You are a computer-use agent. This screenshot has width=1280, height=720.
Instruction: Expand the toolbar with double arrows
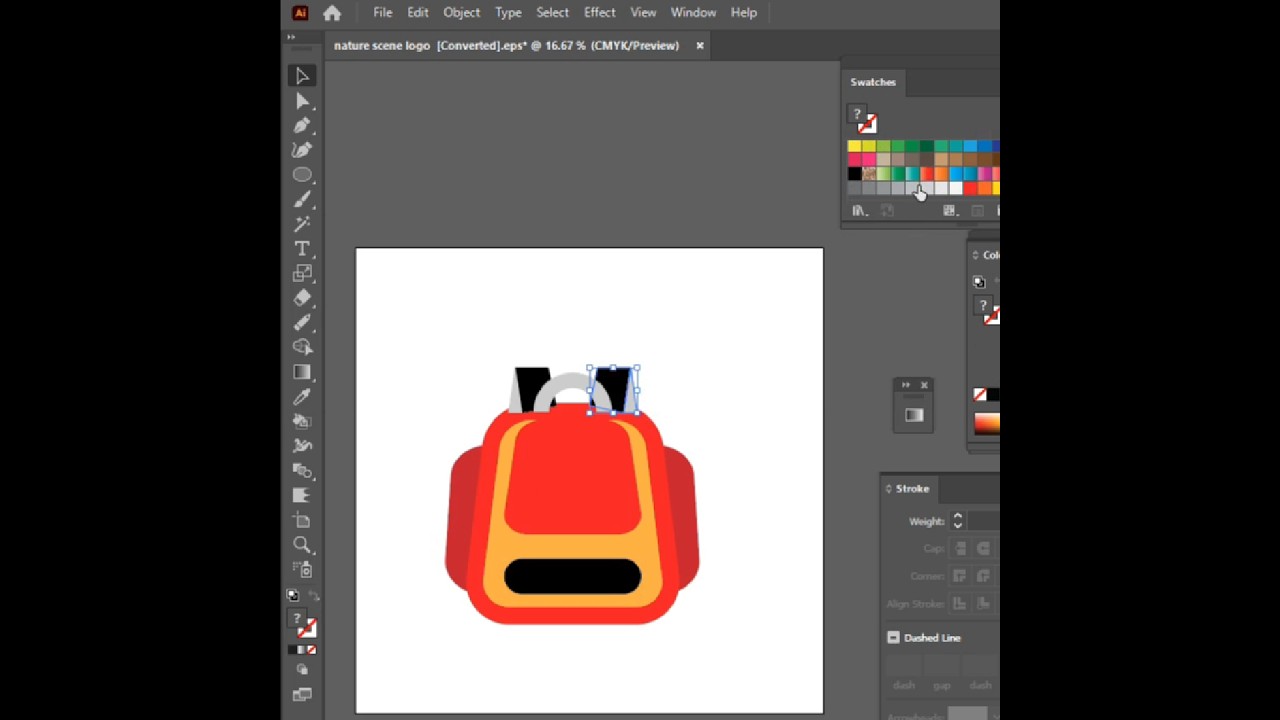pyautogui.click(x=291, y=37)
